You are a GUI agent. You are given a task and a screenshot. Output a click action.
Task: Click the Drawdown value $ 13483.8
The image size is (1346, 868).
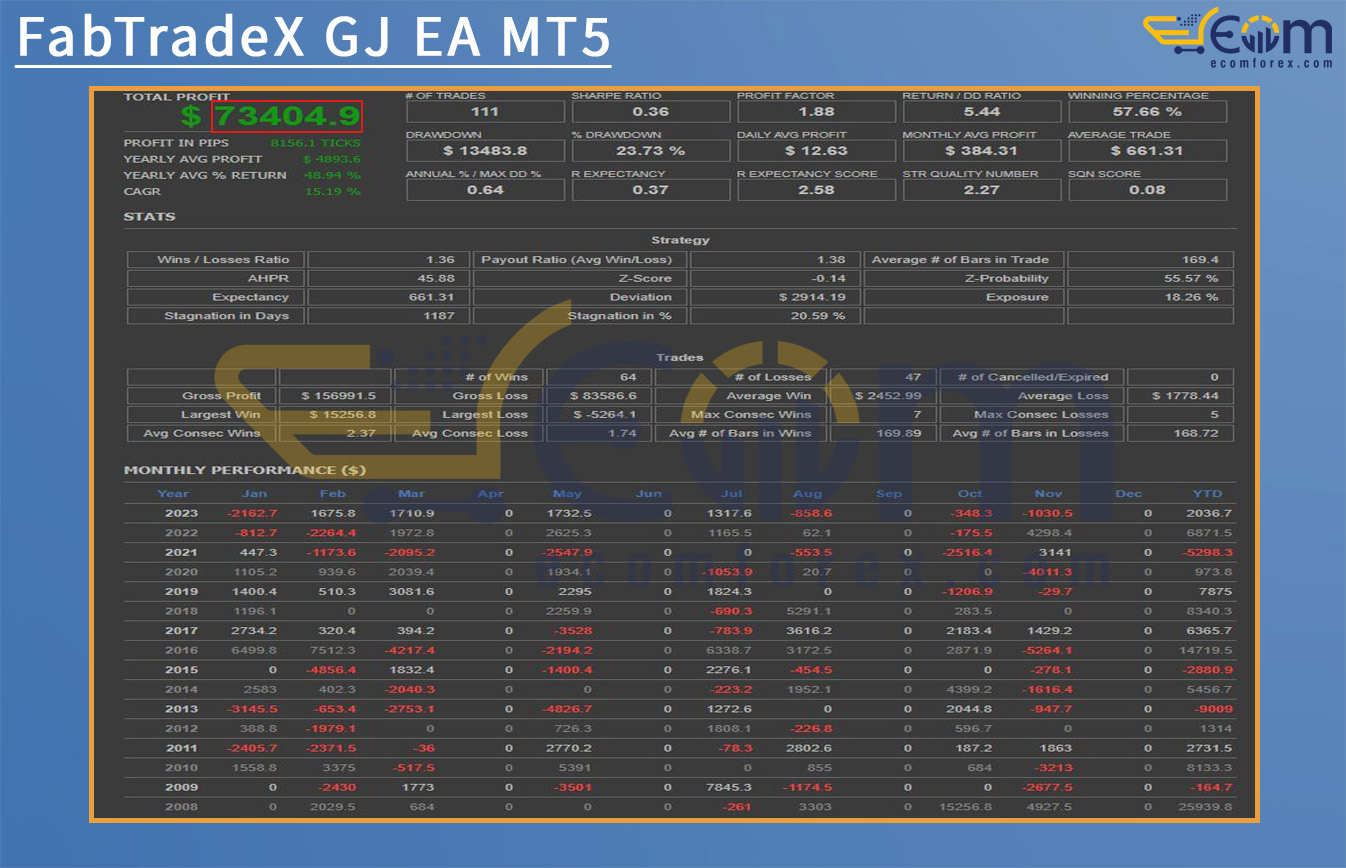coord(484,151)
